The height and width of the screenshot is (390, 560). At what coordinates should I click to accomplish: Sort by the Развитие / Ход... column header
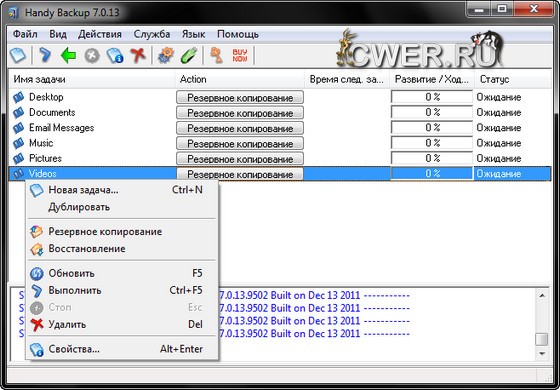pyautogui.click(x=432, y=79)
